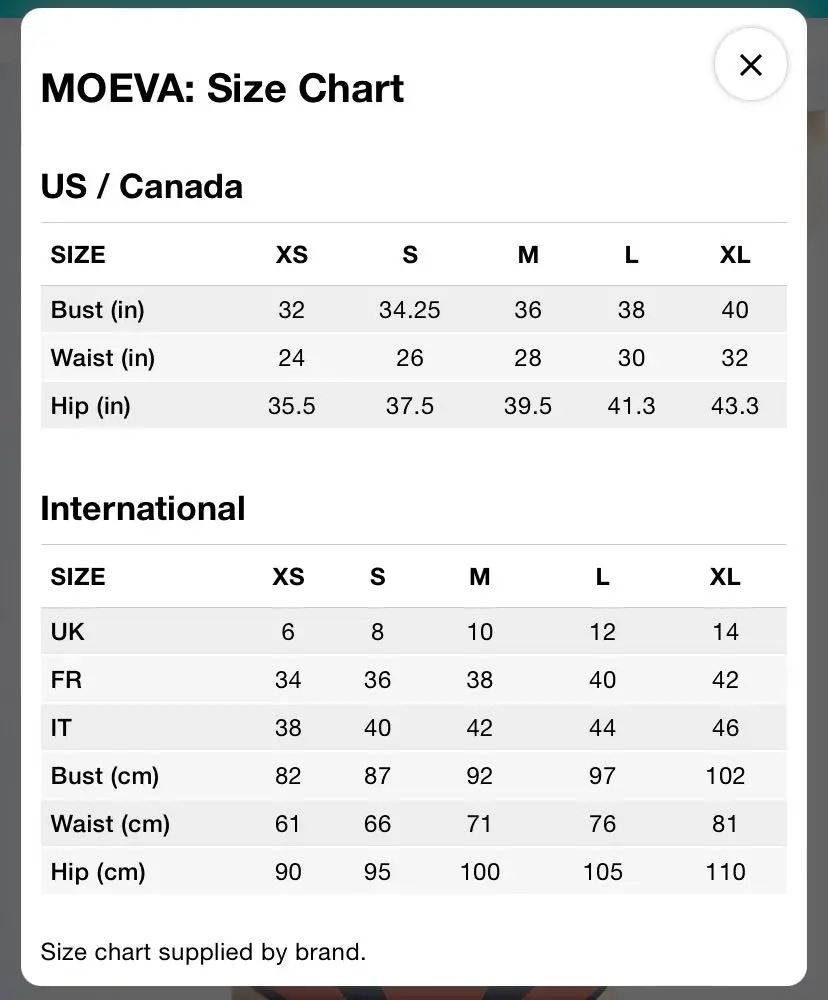
Task: Select the Hip (in) row label
Action: tap(91, 406)
